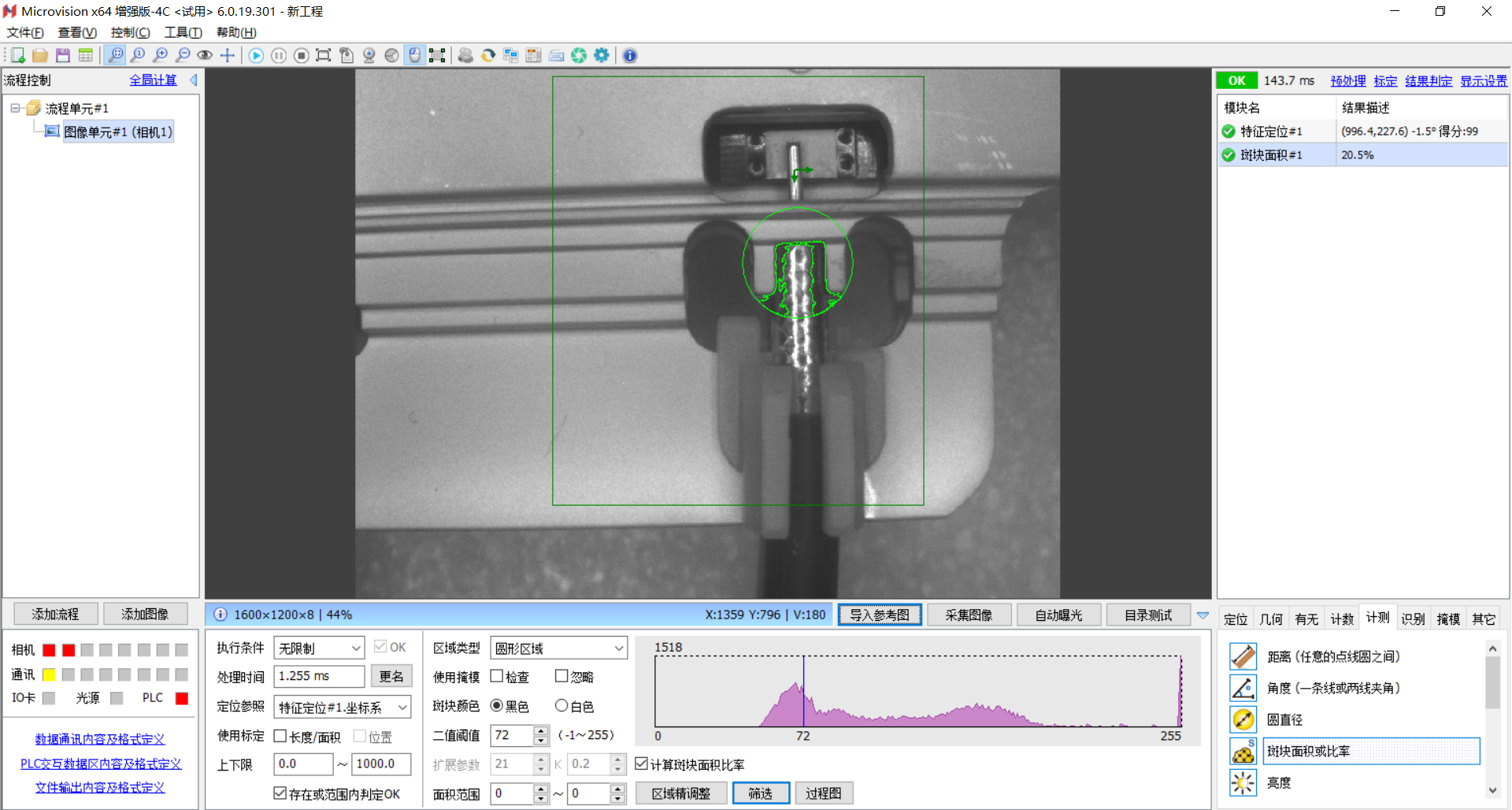Select the angle measurement tool icon
Viewport: 1512px width, 810px height.
pos(1243,688)
